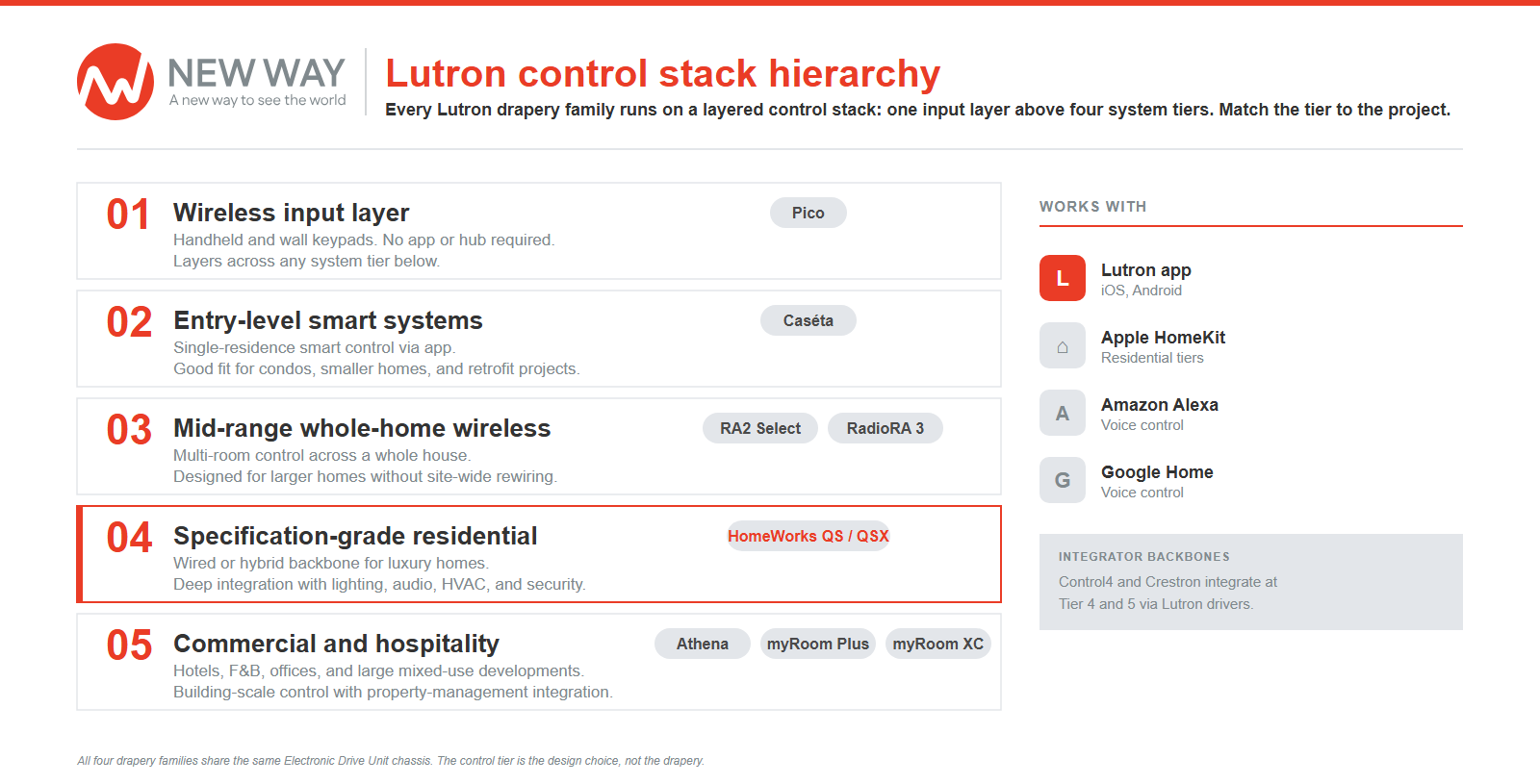1540x784 pixels.
Task: Click the 'Specification-grade residential' heading
Action: tap(355, 536)
